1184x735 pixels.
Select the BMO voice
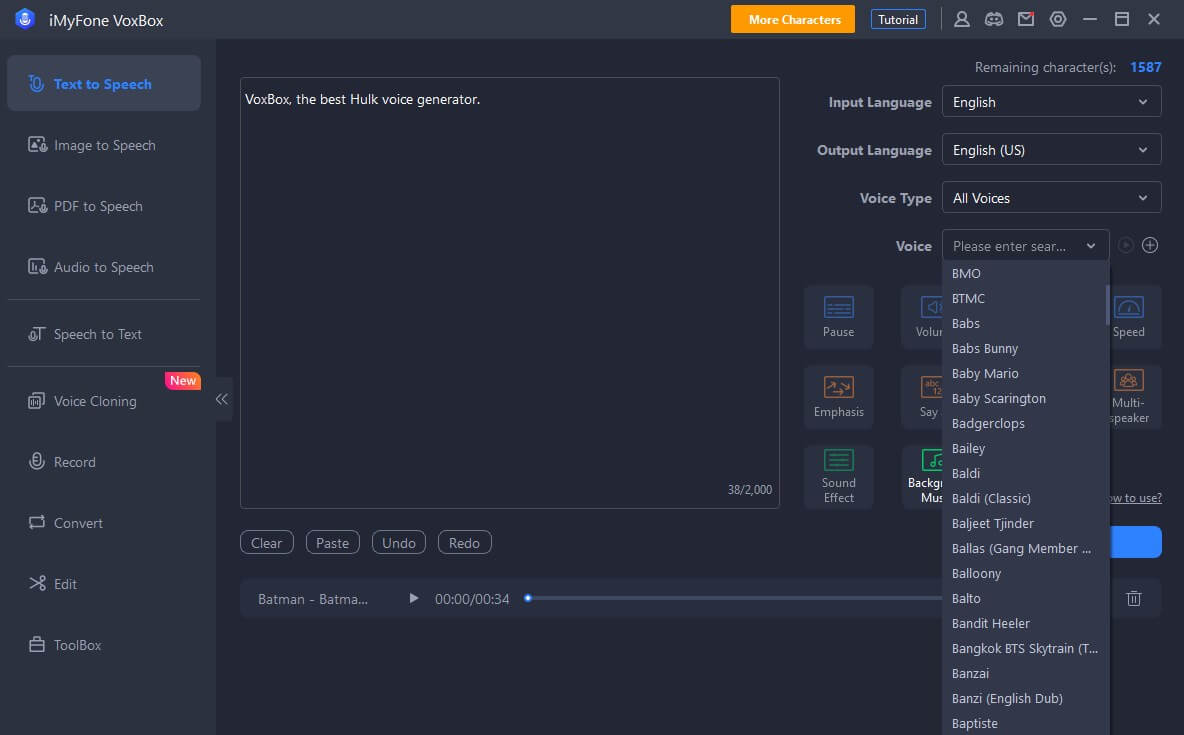coord(1025,273)
